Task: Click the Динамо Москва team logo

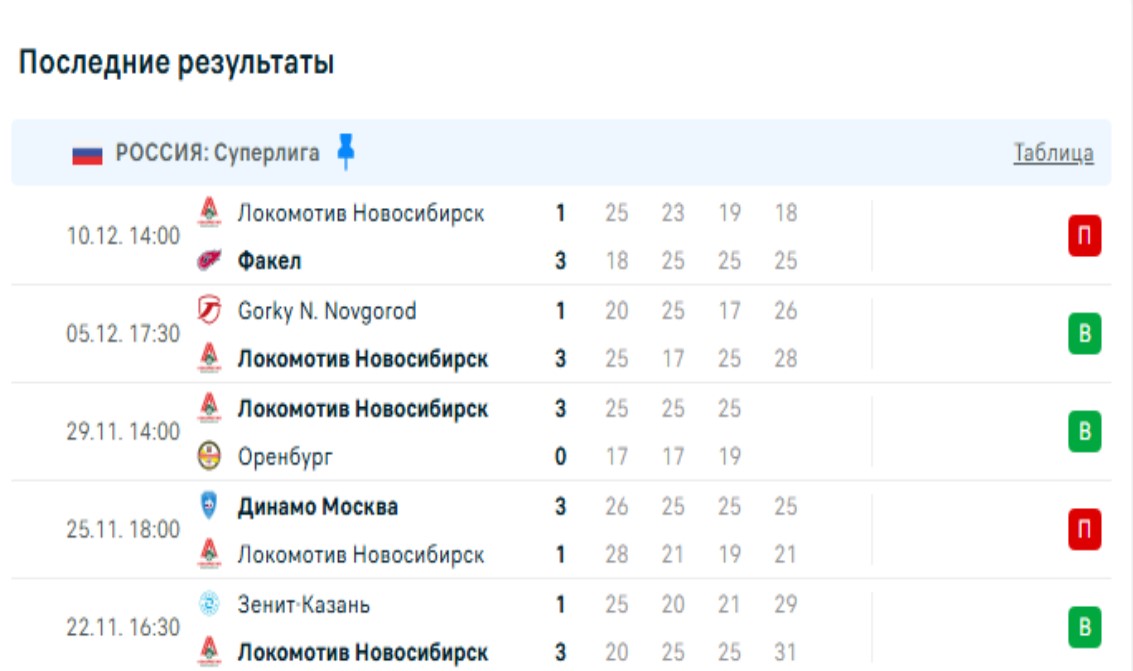Action: tap(210, 506)
